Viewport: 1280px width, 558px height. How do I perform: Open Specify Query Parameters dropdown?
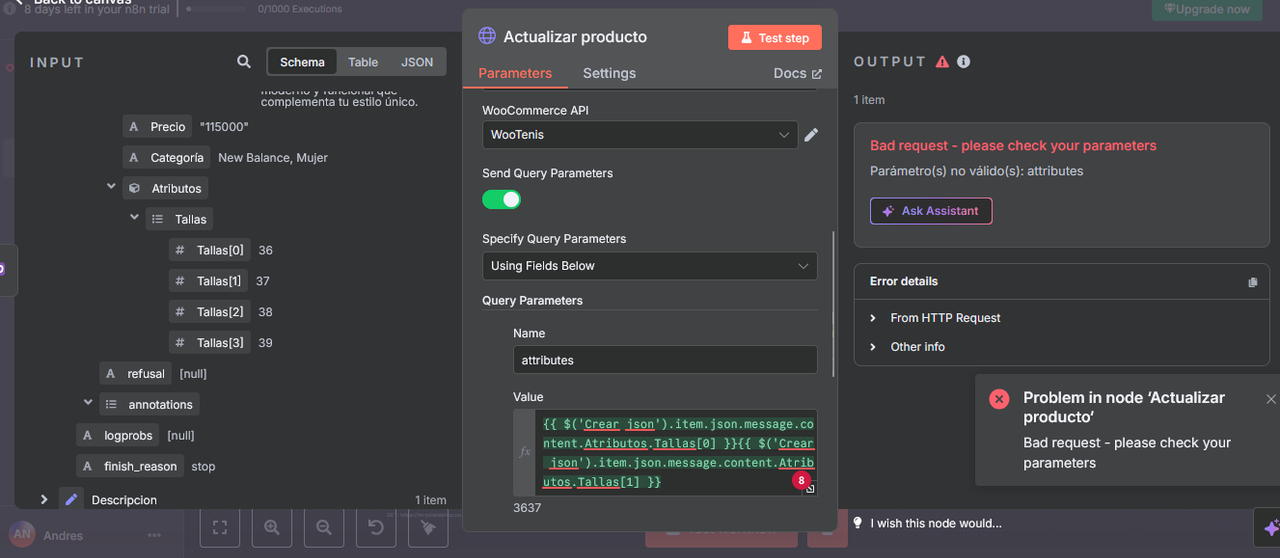pos(650,266)
